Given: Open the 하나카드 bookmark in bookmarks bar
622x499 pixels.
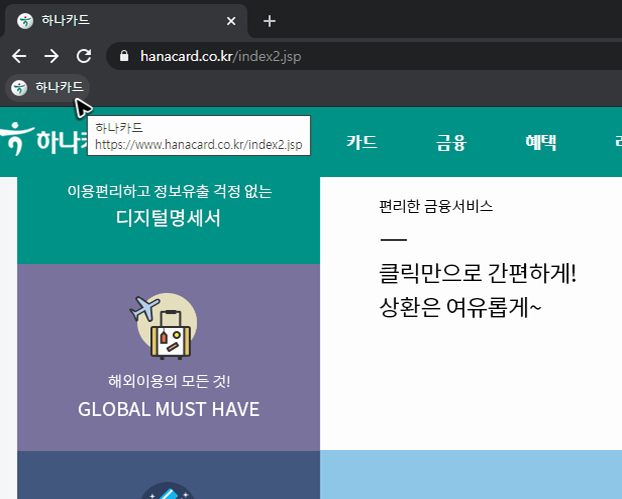Looking at the screenshot, I should [x=48, y=88].
